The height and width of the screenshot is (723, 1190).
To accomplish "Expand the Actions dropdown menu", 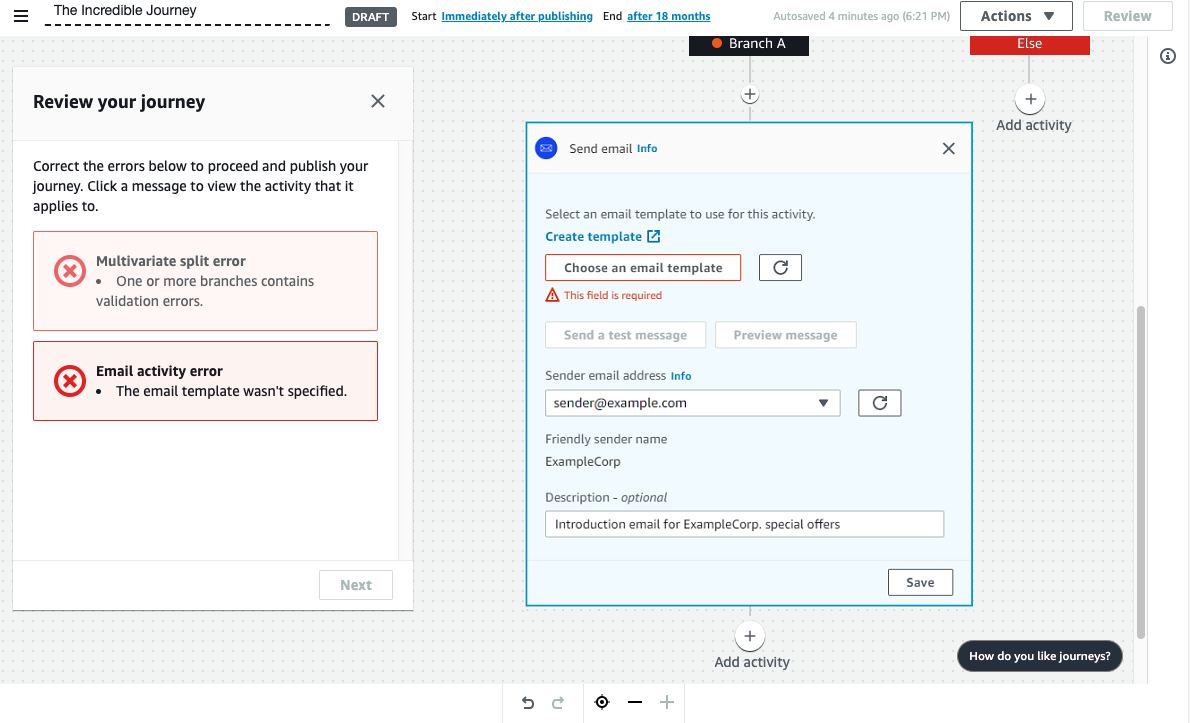I will click(x=1015, y=16).
